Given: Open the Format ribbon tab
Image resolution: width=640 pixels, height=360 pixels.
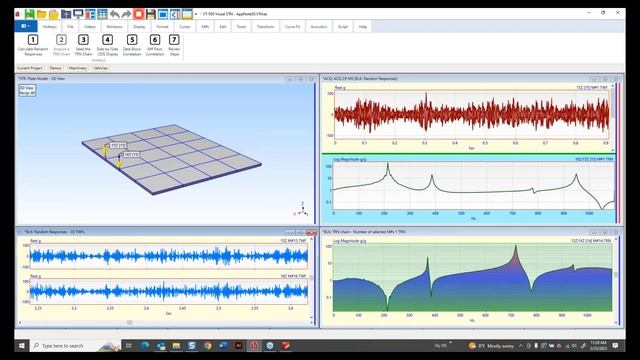Looking at the screenshot, I should point(162,27).
